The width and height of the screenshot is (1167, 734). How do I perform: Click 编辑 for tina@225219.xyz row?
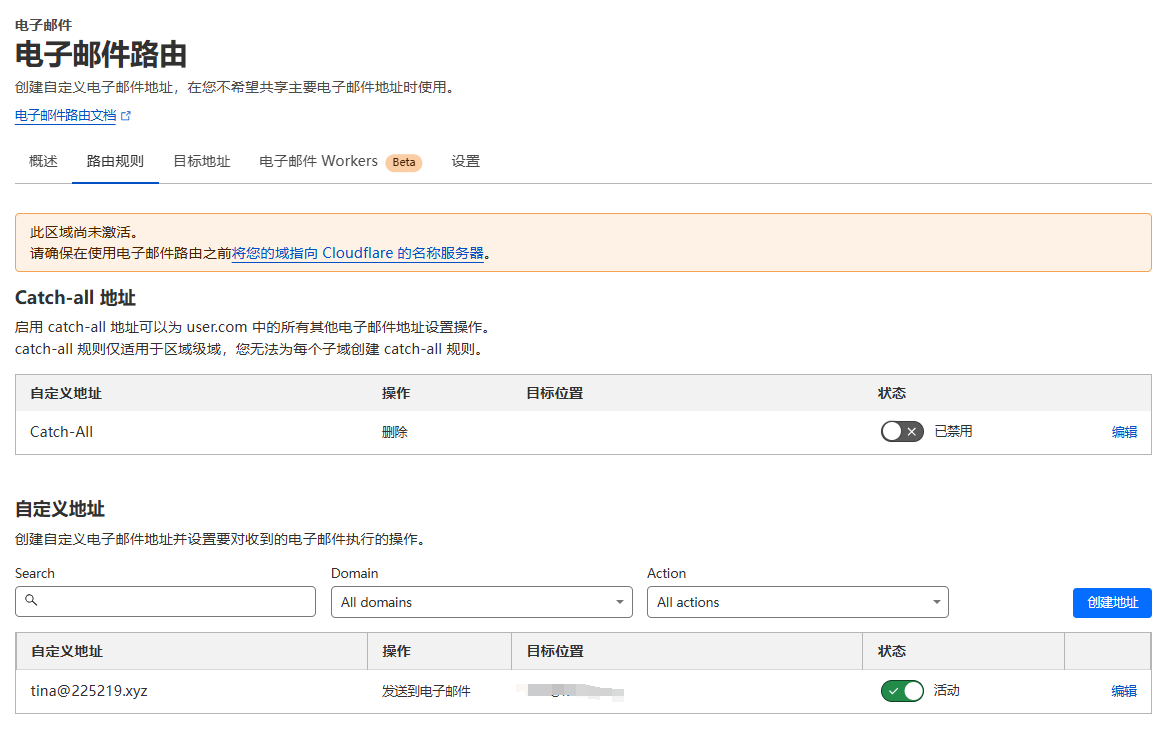[x=1124, y=691]
